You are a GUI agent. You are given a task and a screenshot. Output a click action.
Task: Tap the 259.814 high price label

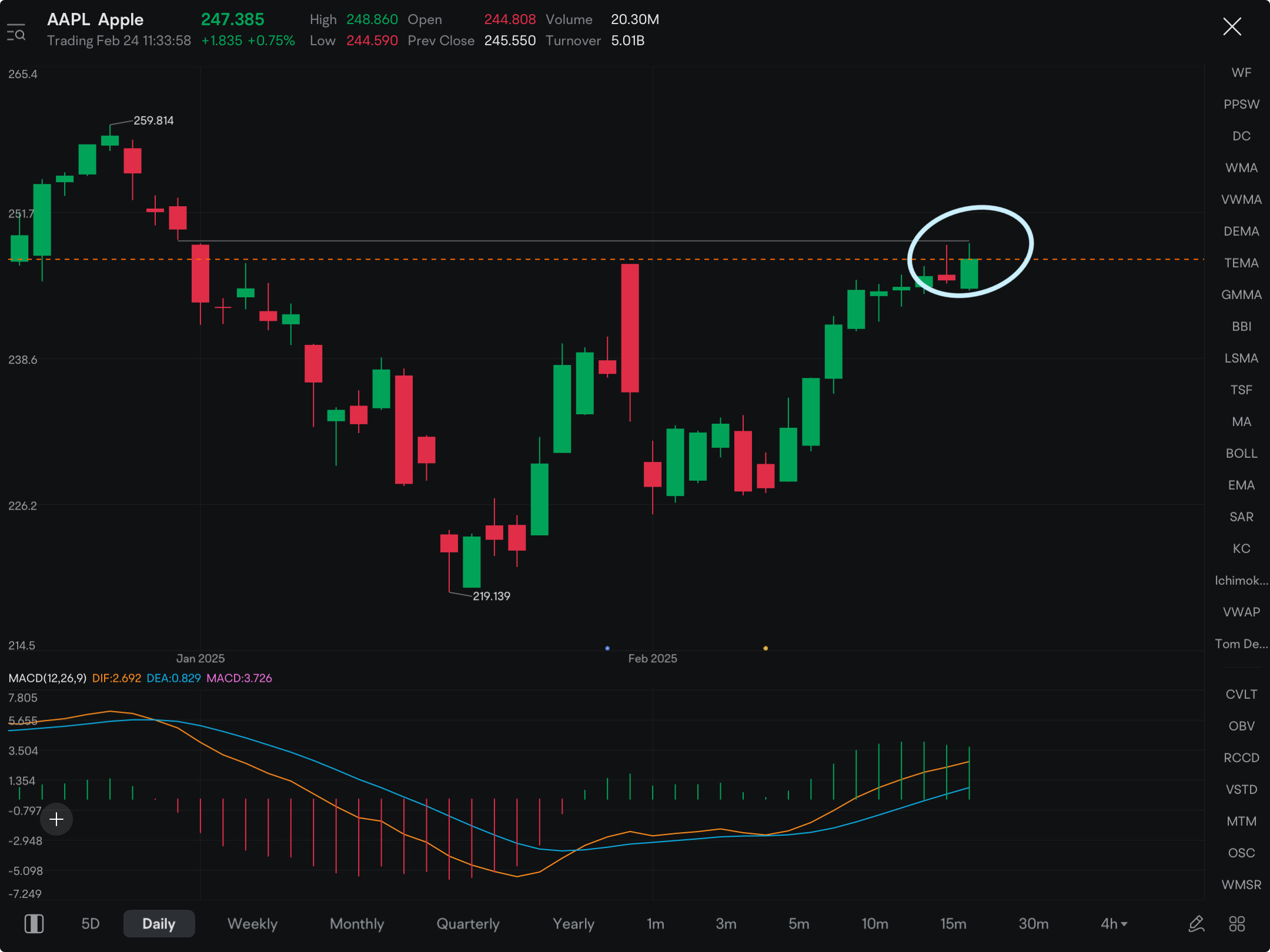click(x=153, y=120)
